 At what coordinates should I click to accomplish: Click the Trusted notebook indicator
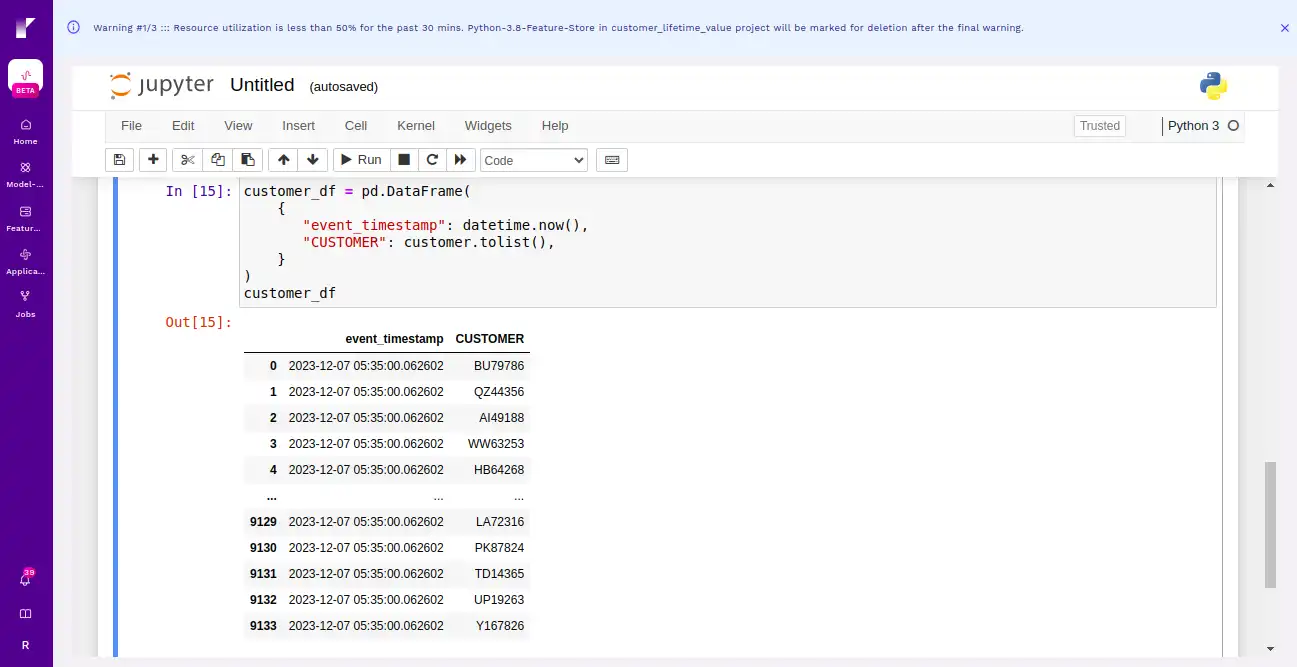pyautogui.click(x=1100, y=126)
